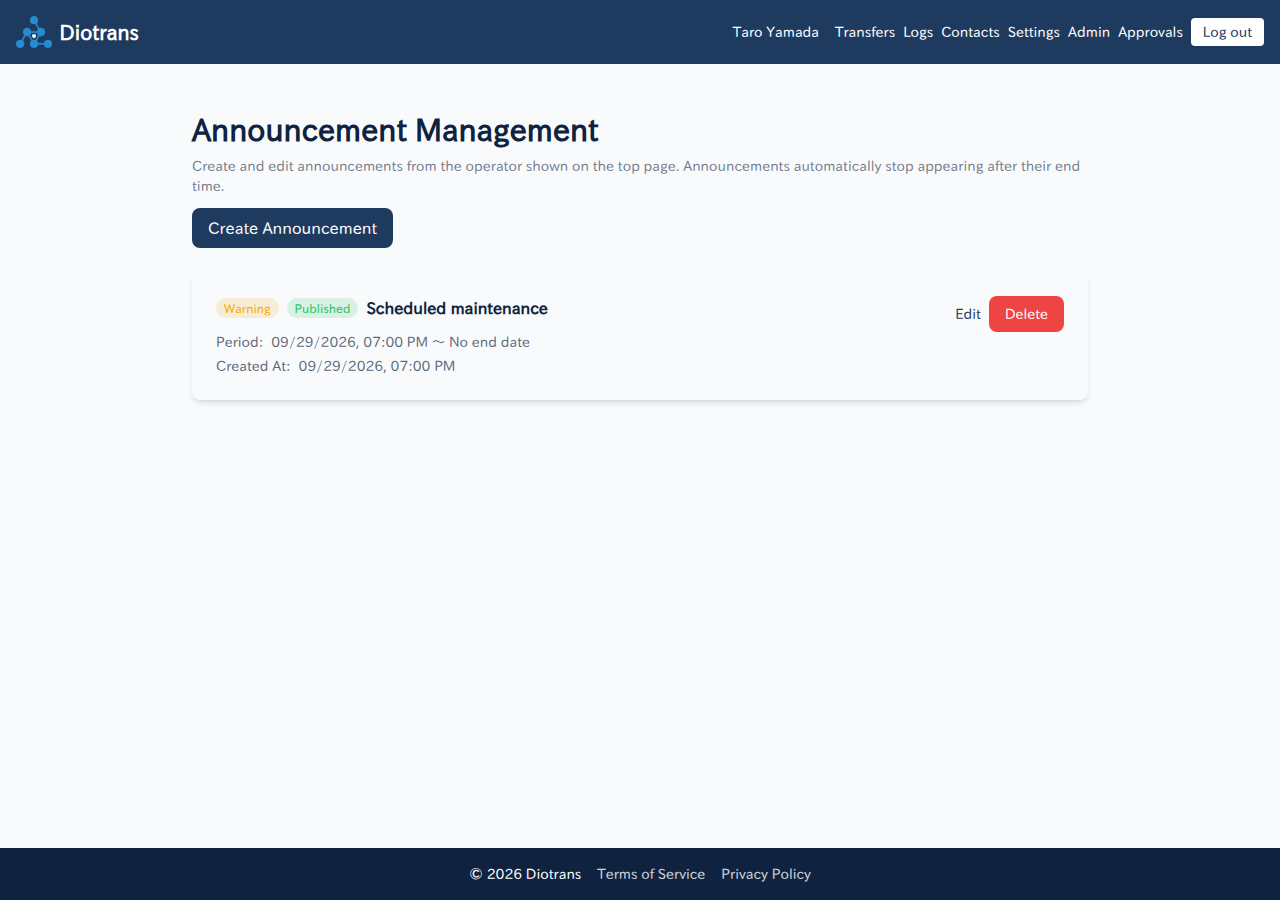Go to the Logs page
Viewport: 1280px width, 900px height.
tap(918, 32)
